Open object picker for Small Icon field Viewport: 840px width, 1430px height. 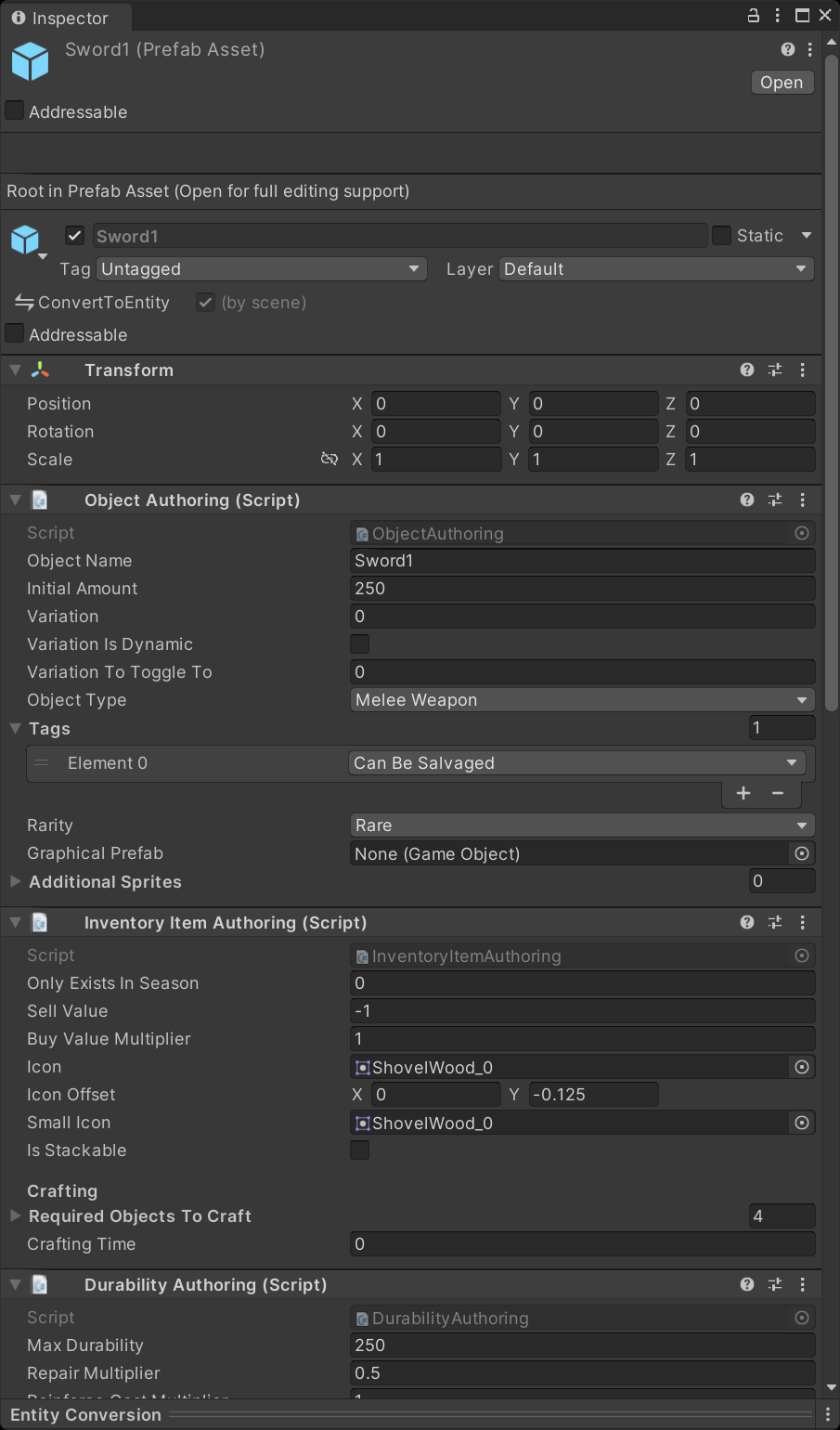pyautogui.click(x=802, y=1123)
